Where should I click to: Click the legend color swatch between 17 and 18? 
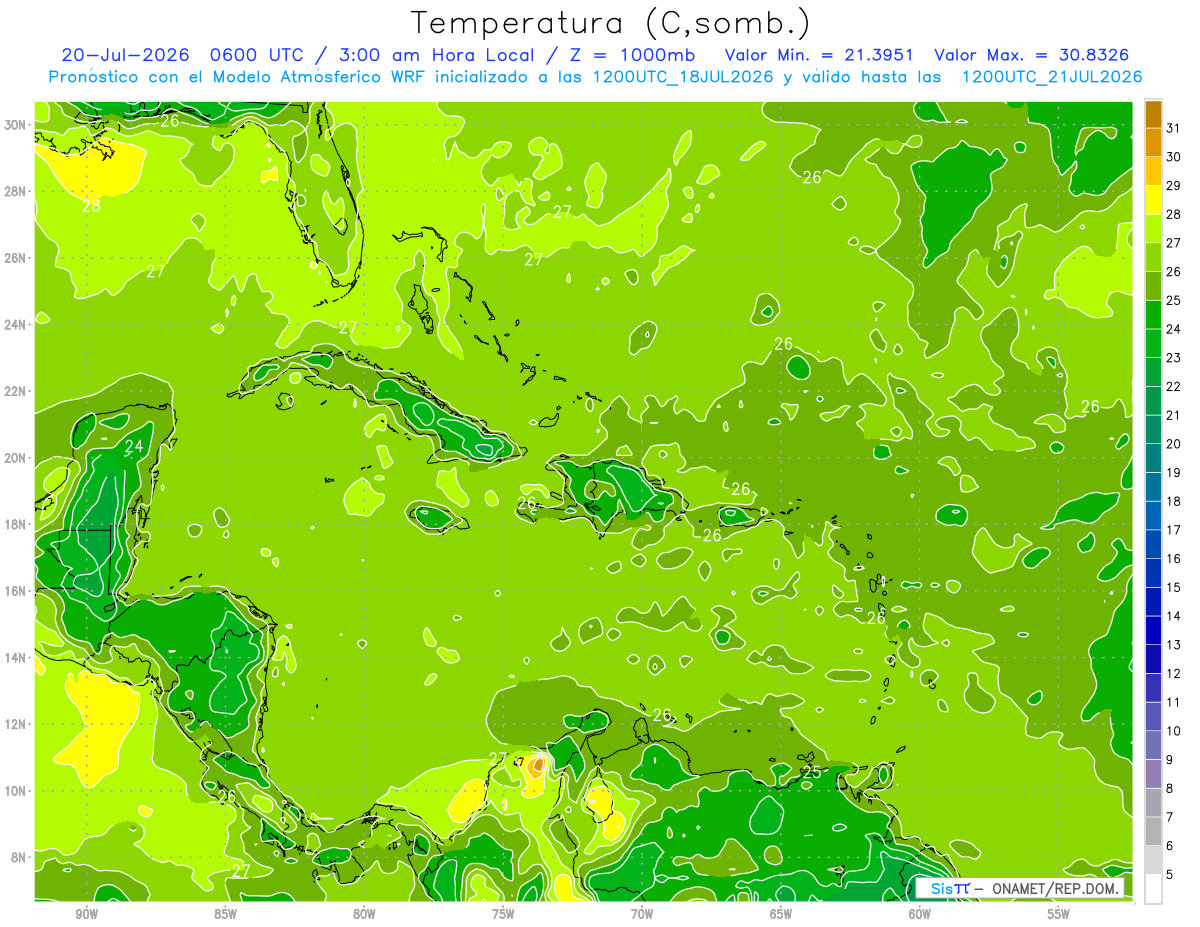click(1153, 515)
